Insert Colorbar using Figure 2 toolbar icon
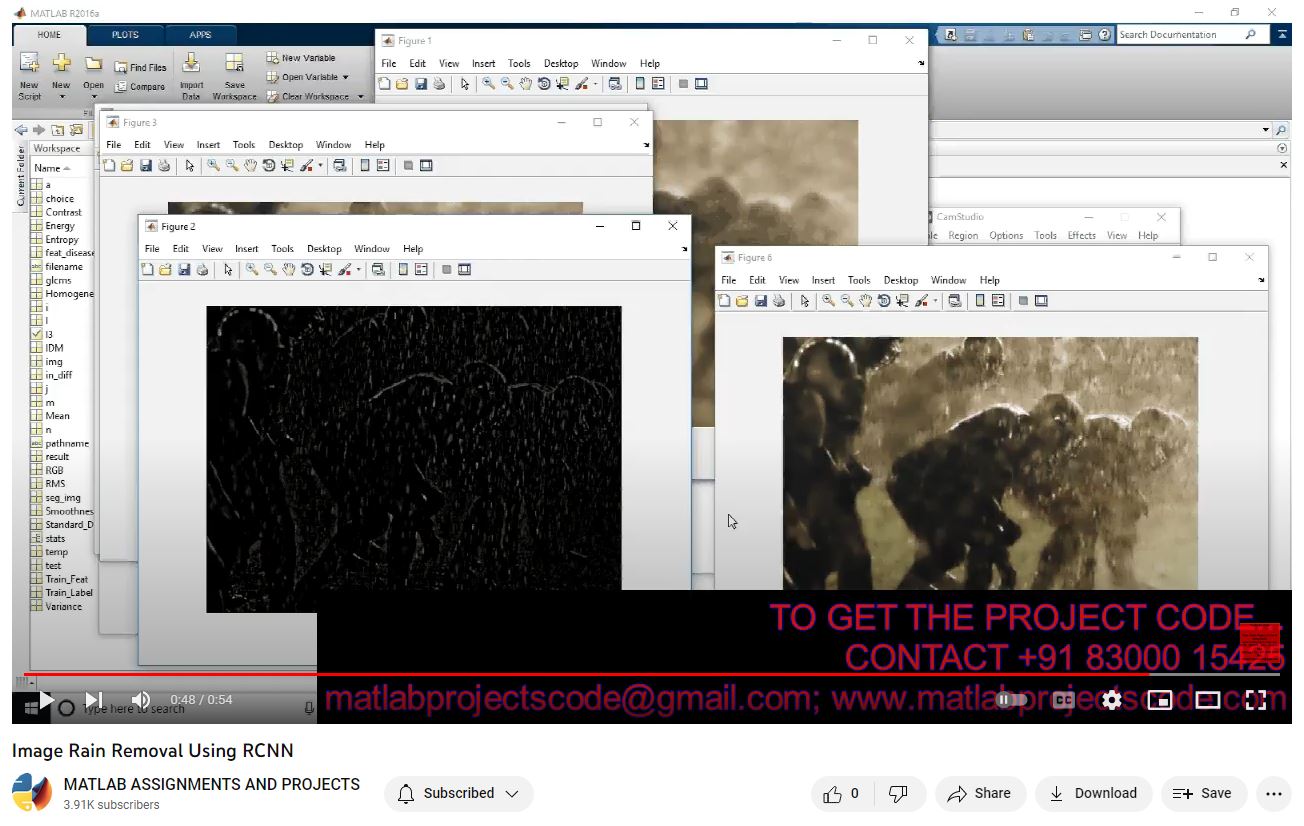Viewport: 1304px width, 826px height. pos(402,270)
